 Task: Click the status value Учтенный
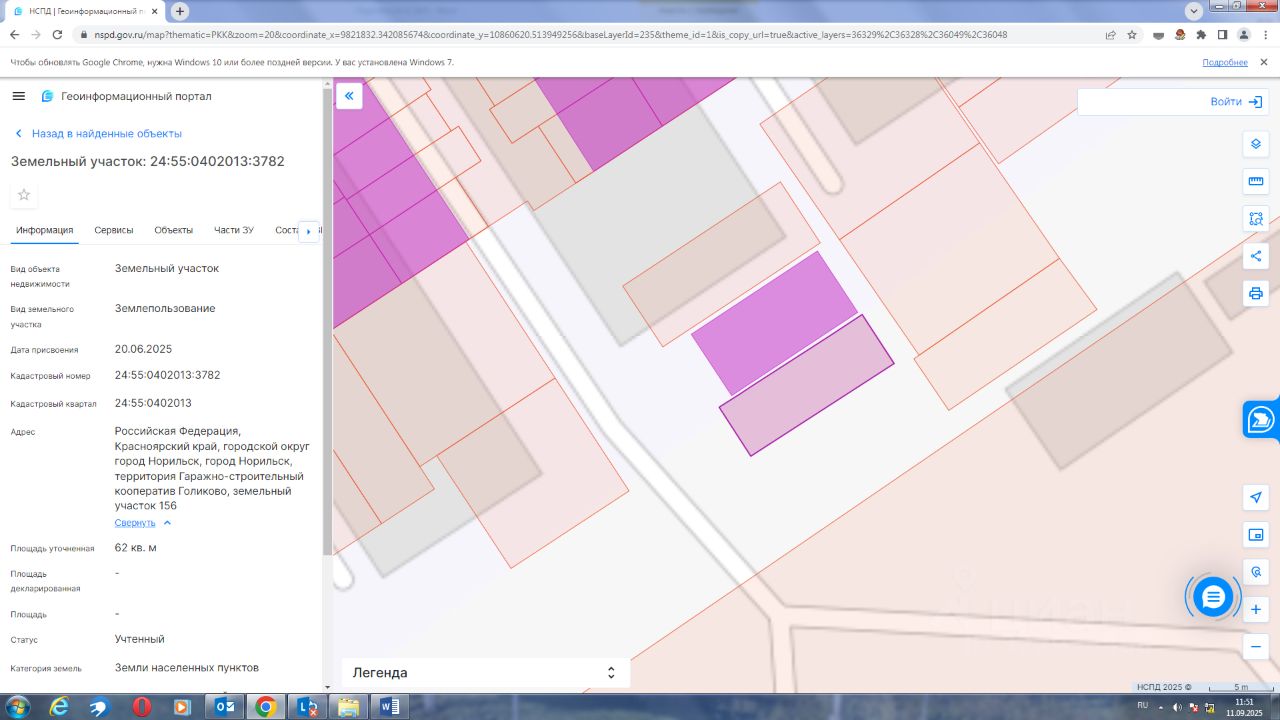(x=140, y=639)
